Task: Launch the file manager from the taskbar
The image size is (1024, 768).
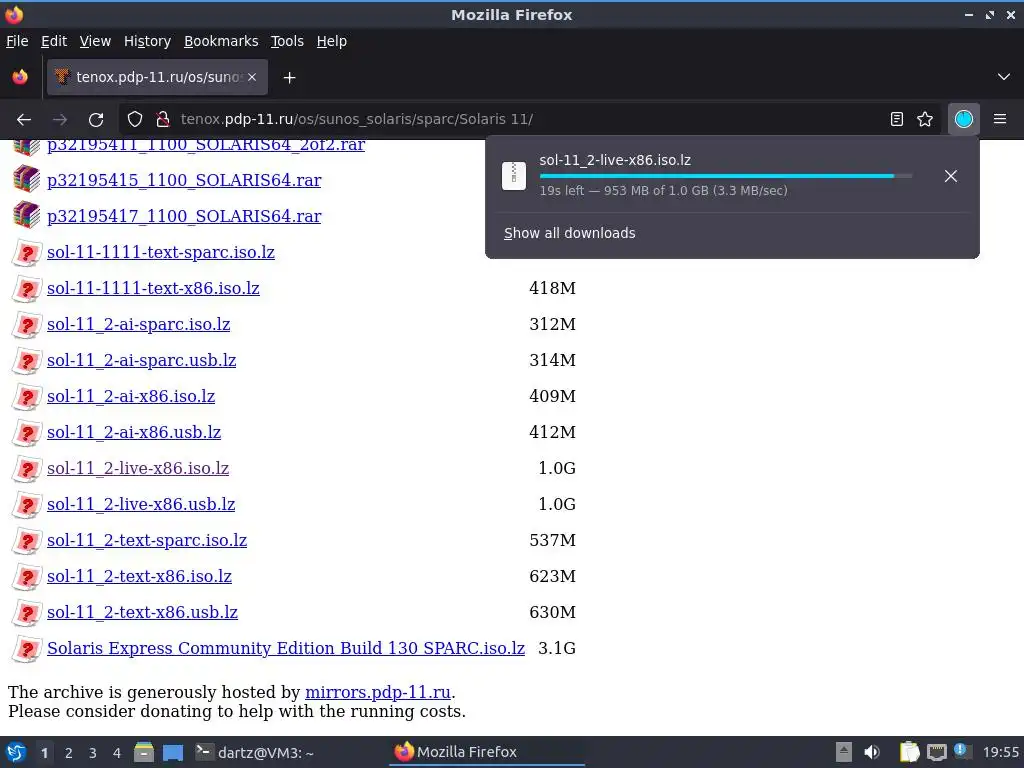Action: (x=144, y=752)
